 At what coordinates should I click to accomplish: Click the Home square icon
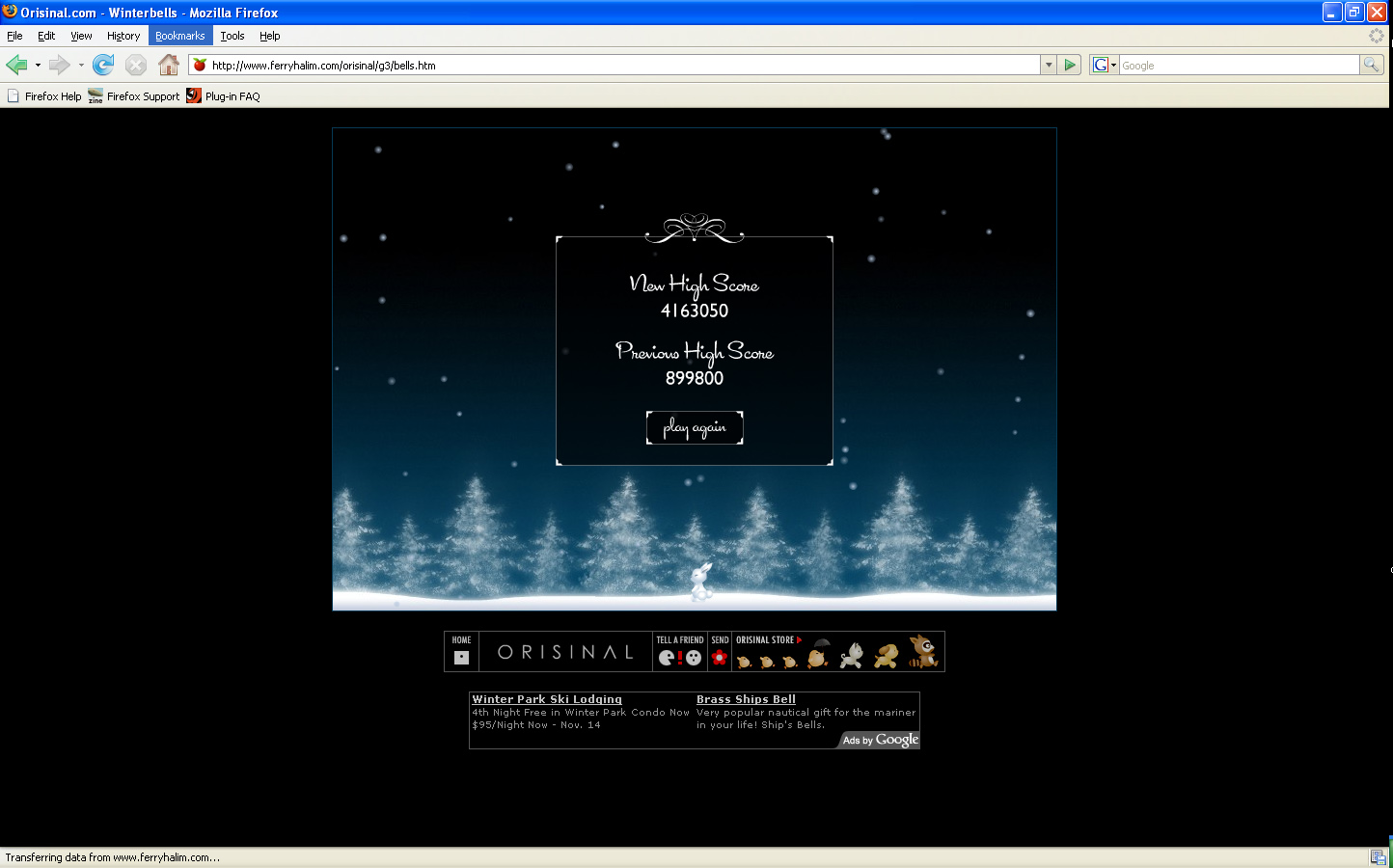(x=461, y=658)
